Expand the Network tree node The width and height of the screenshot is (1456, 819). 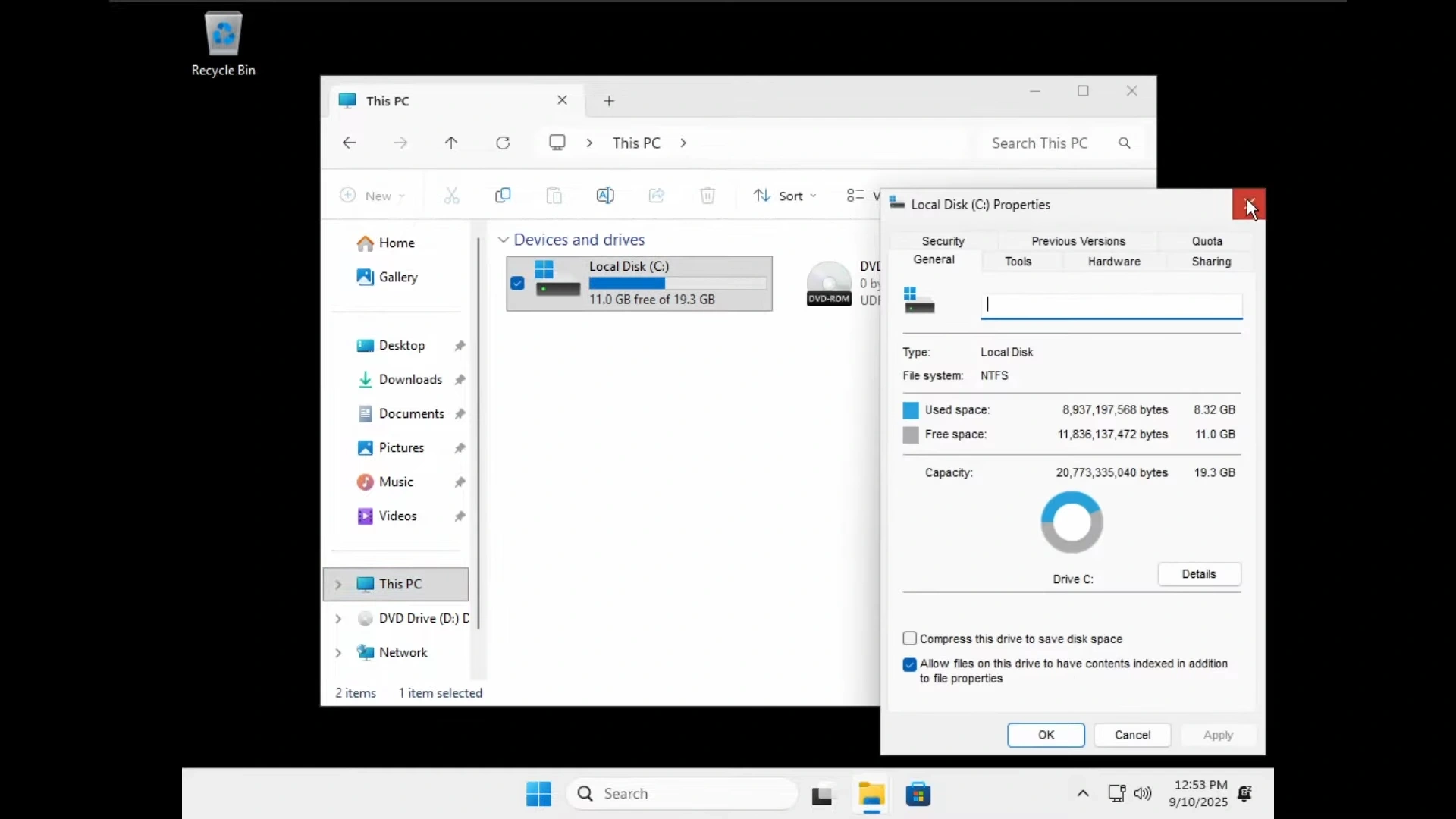click(x=338, y=652)
